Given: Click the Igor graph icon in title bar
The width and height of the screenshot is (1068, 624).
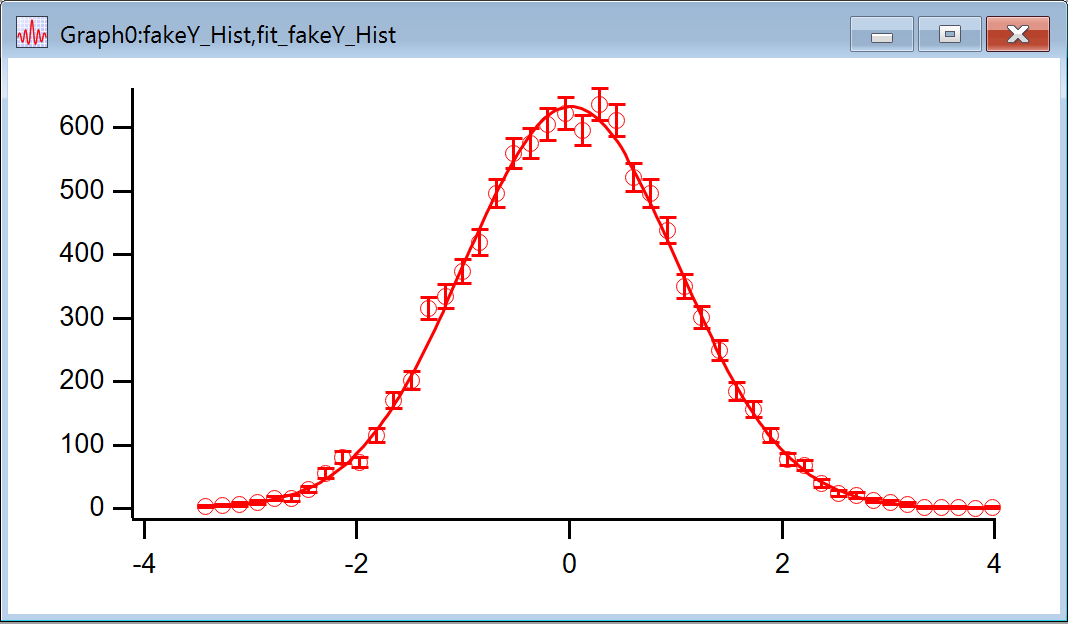Looking at the screenshot, I should [32, 35].
